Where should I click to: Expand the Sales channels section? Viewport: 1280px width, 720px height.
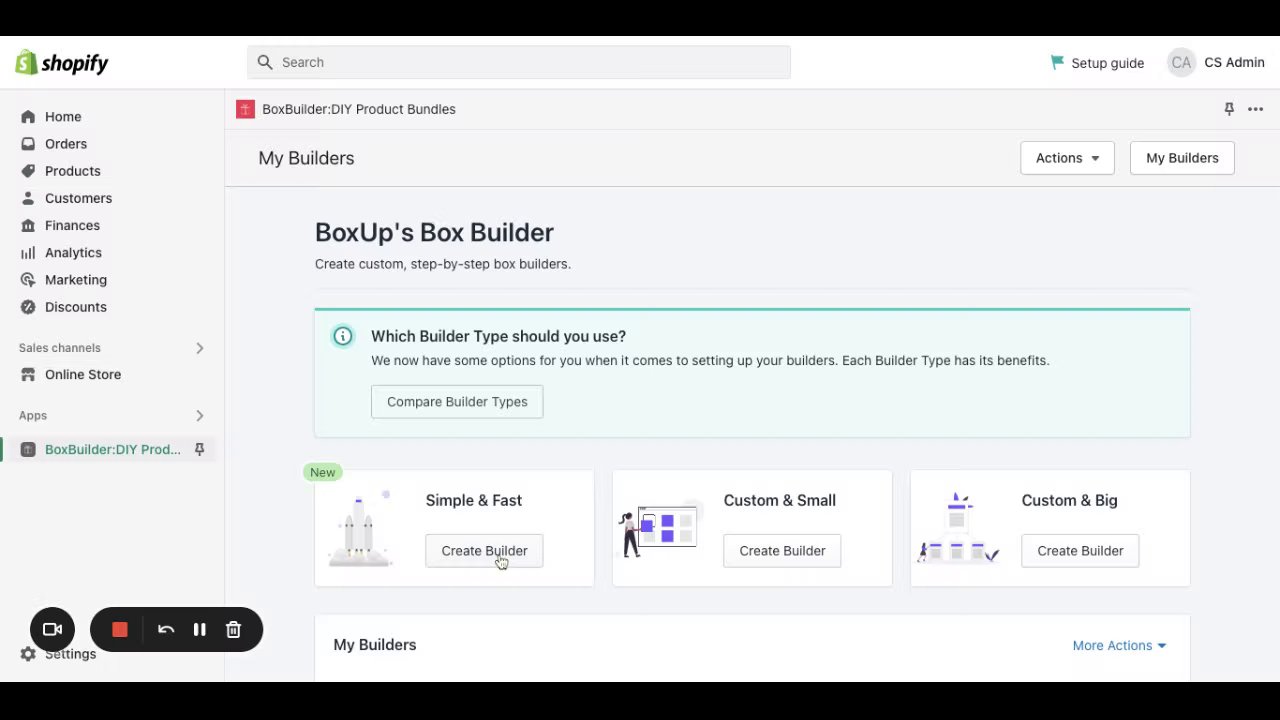click(199, 348)
